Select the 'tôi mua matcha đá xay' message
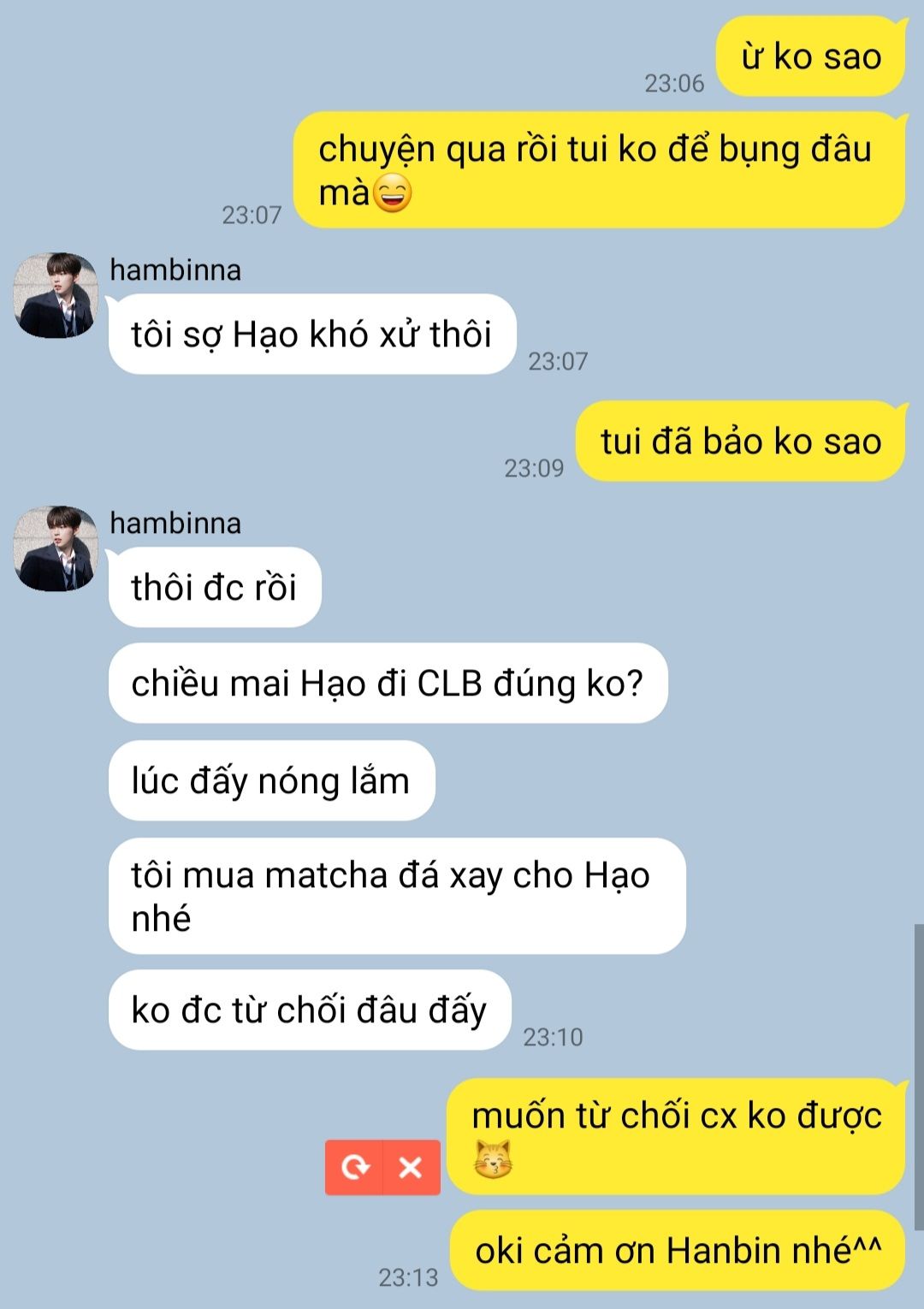 [x=397, y=897]
